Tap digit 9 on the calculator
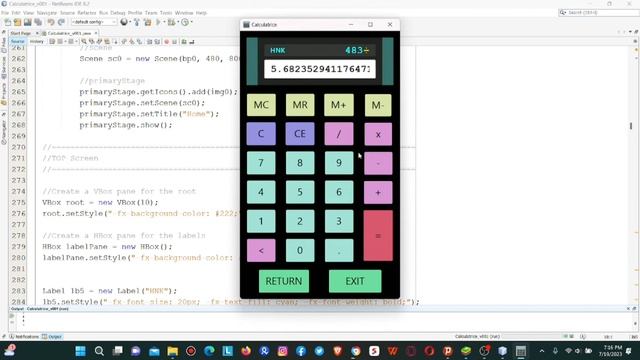640x360 pixels. tap(339, 163)
